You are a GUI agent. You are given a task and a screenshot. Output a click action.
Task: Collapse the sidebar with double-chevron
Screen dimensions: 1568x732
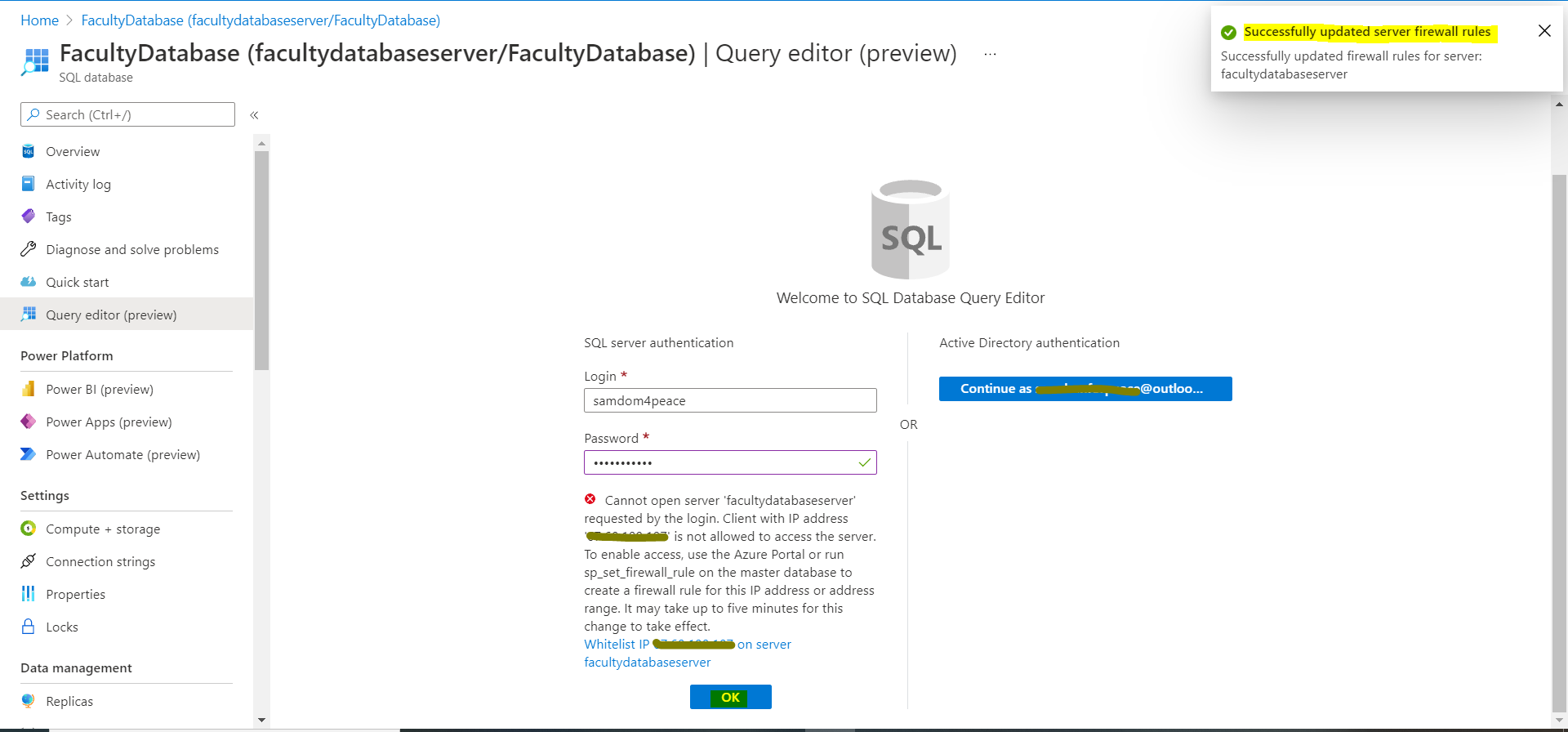254,115
